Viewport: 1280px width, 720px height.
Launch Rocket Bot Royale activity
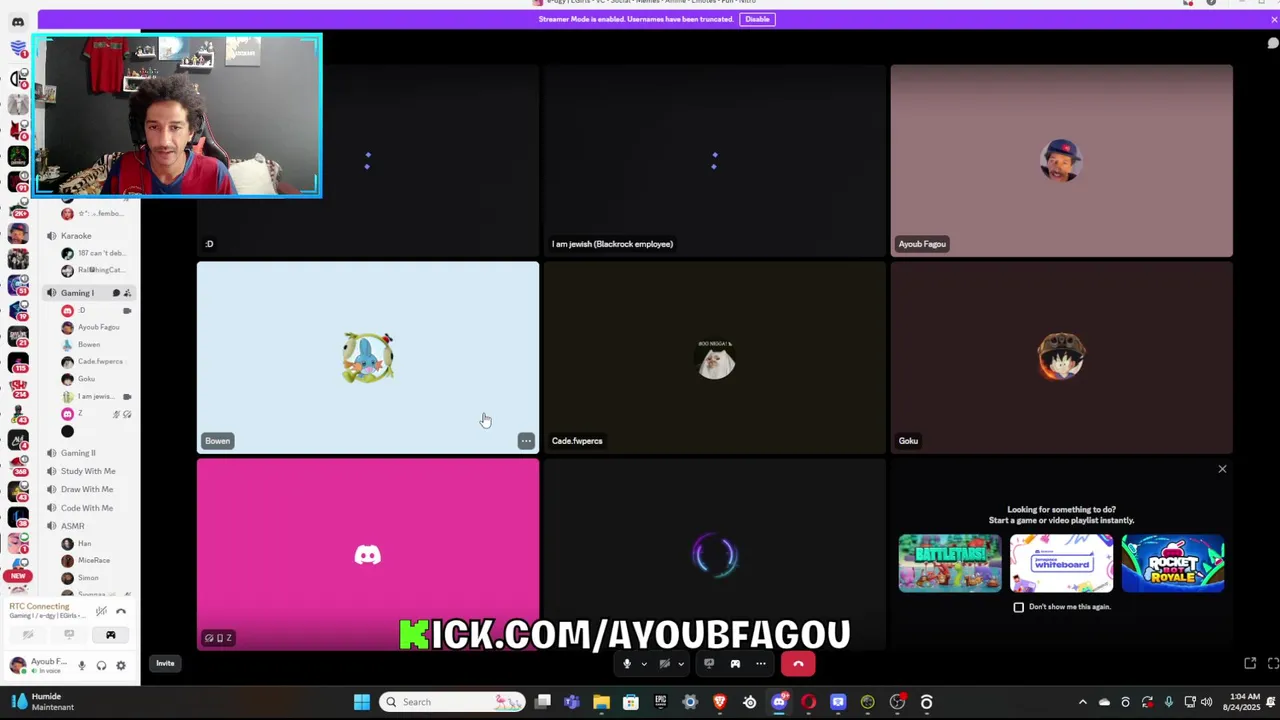click(x=1173, y=563)
